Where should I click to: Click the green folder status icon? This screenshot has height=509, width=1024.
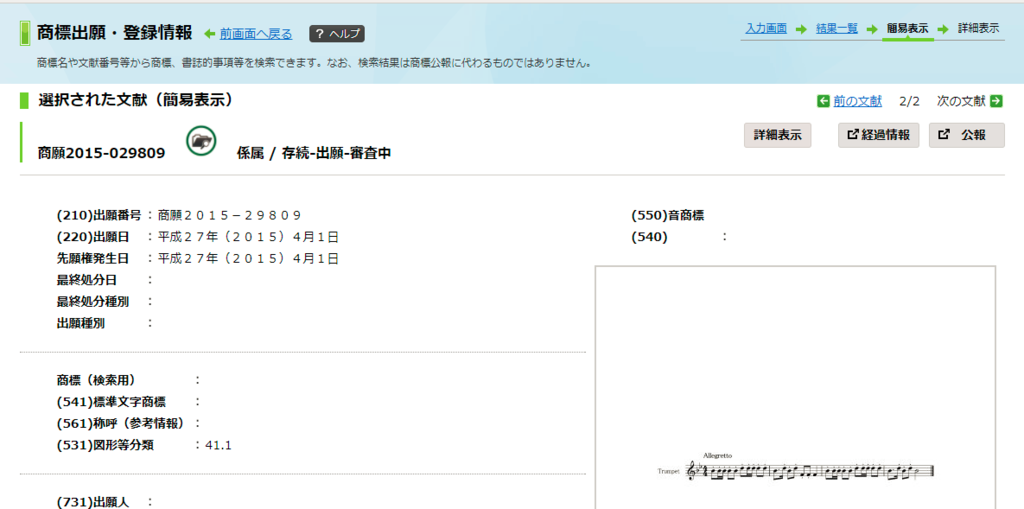(x=201, y=140)
